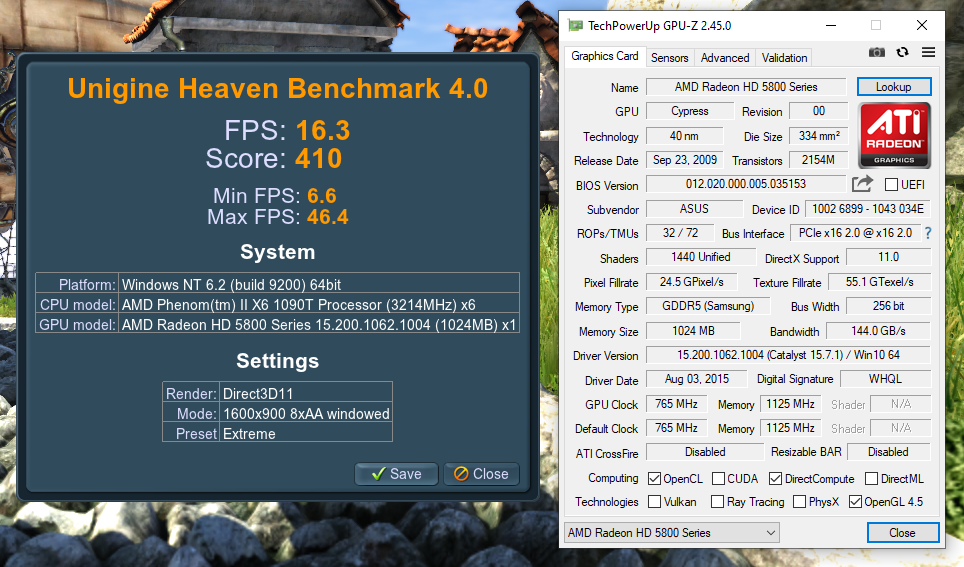Click the GPU-Z title bar app icon

tap(575, 25)
